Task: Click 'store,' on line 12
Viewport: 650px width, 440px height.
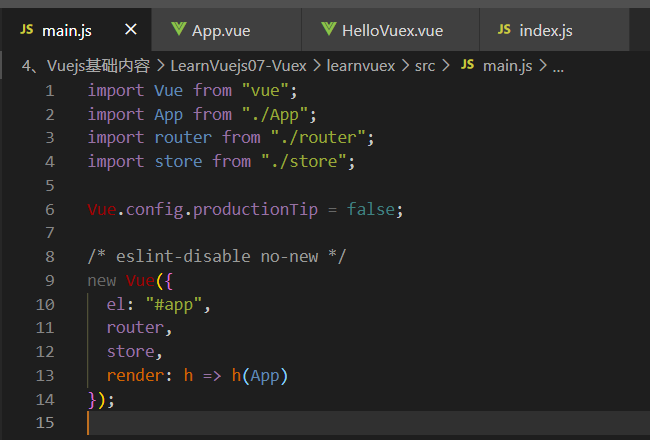Action: (x=134, y=352)
